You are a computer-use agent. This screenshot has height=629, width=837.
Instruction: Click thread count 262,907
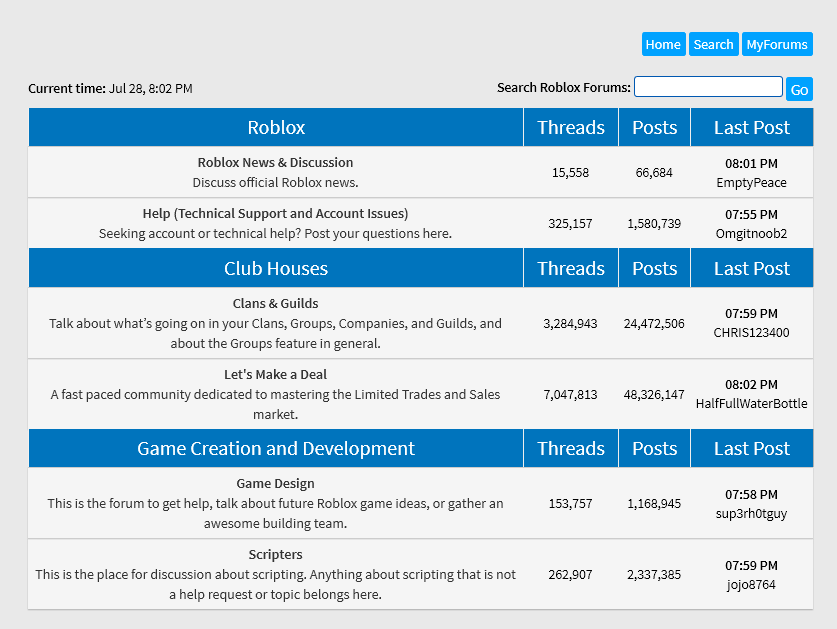click(571, 575)
